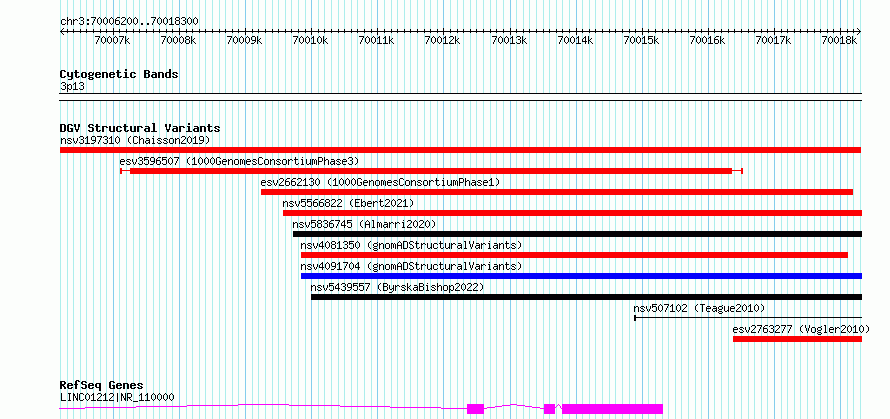
Task: Click the right arrowhead of the coordinate ruler
Action: (x=859, y=31)
